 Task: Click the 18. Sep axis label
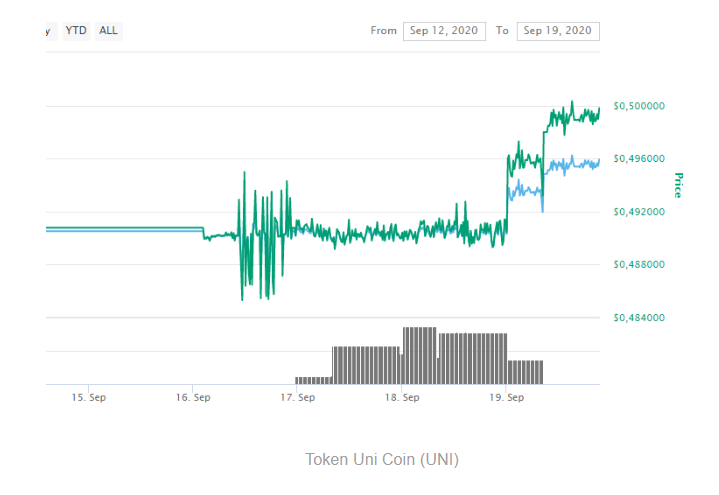[x=402, y=397]
